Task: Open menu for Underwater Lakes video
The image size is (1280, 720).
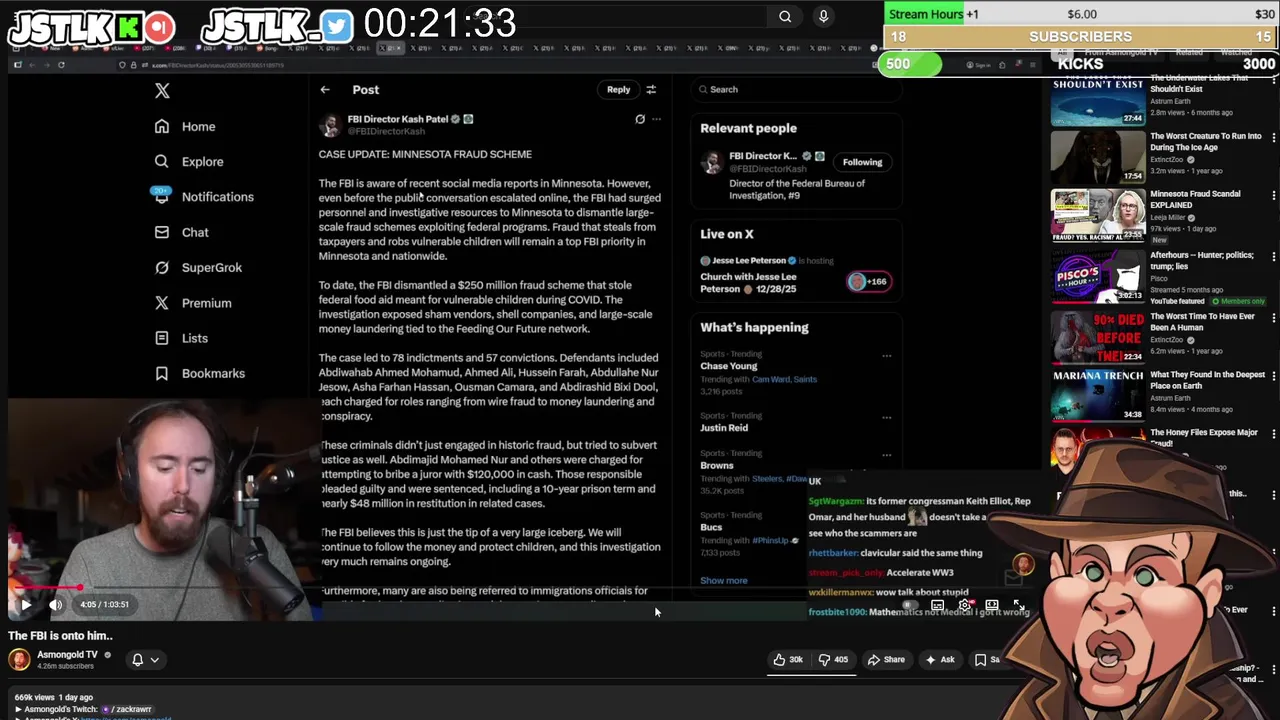Action: (x=1273, y=79)
